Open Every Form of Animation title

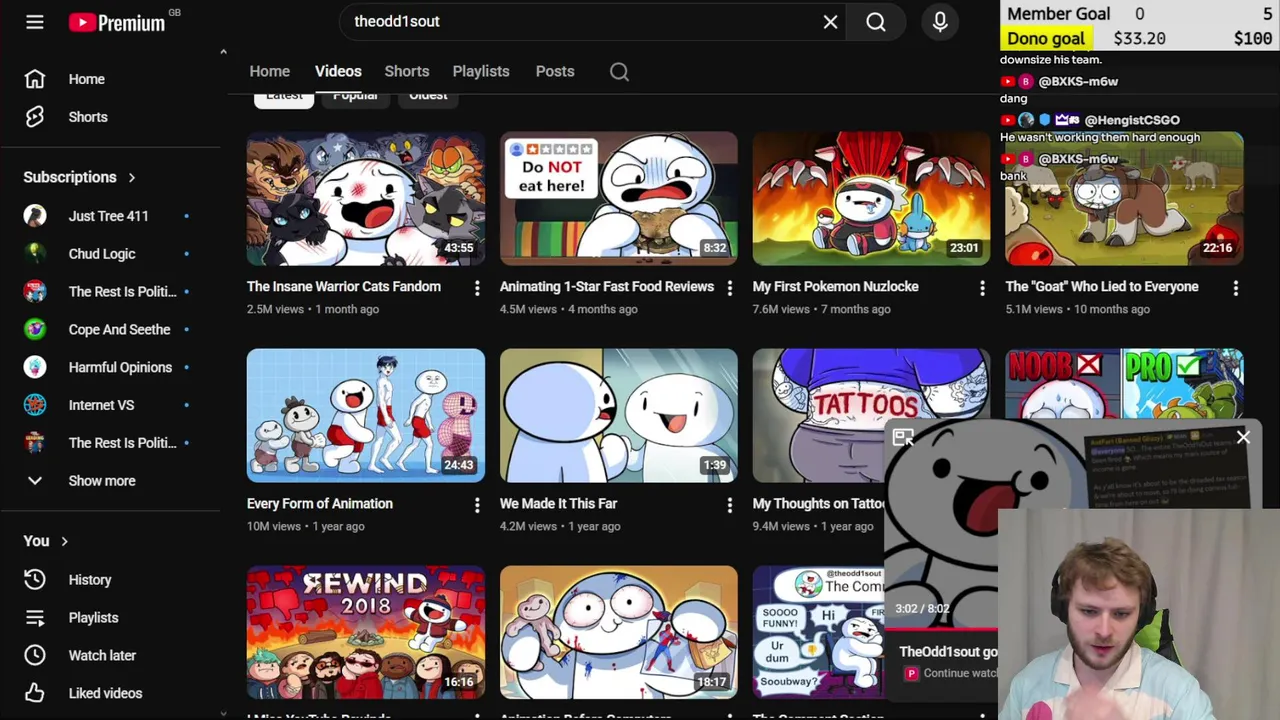point(320,504)
